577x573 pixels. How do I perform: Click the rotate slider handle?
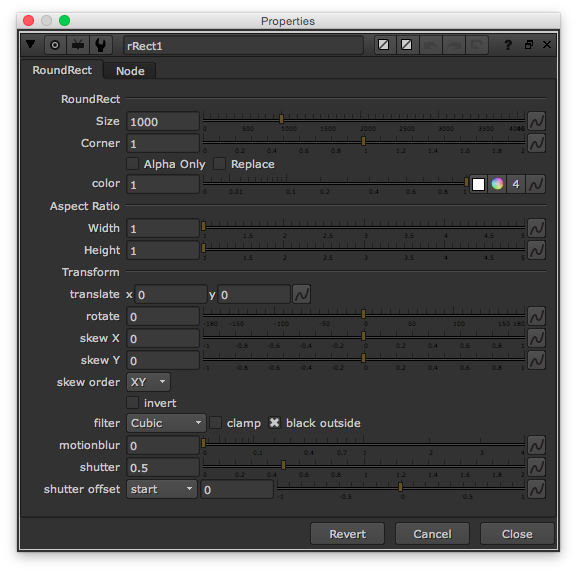click(x=364, y=314)
